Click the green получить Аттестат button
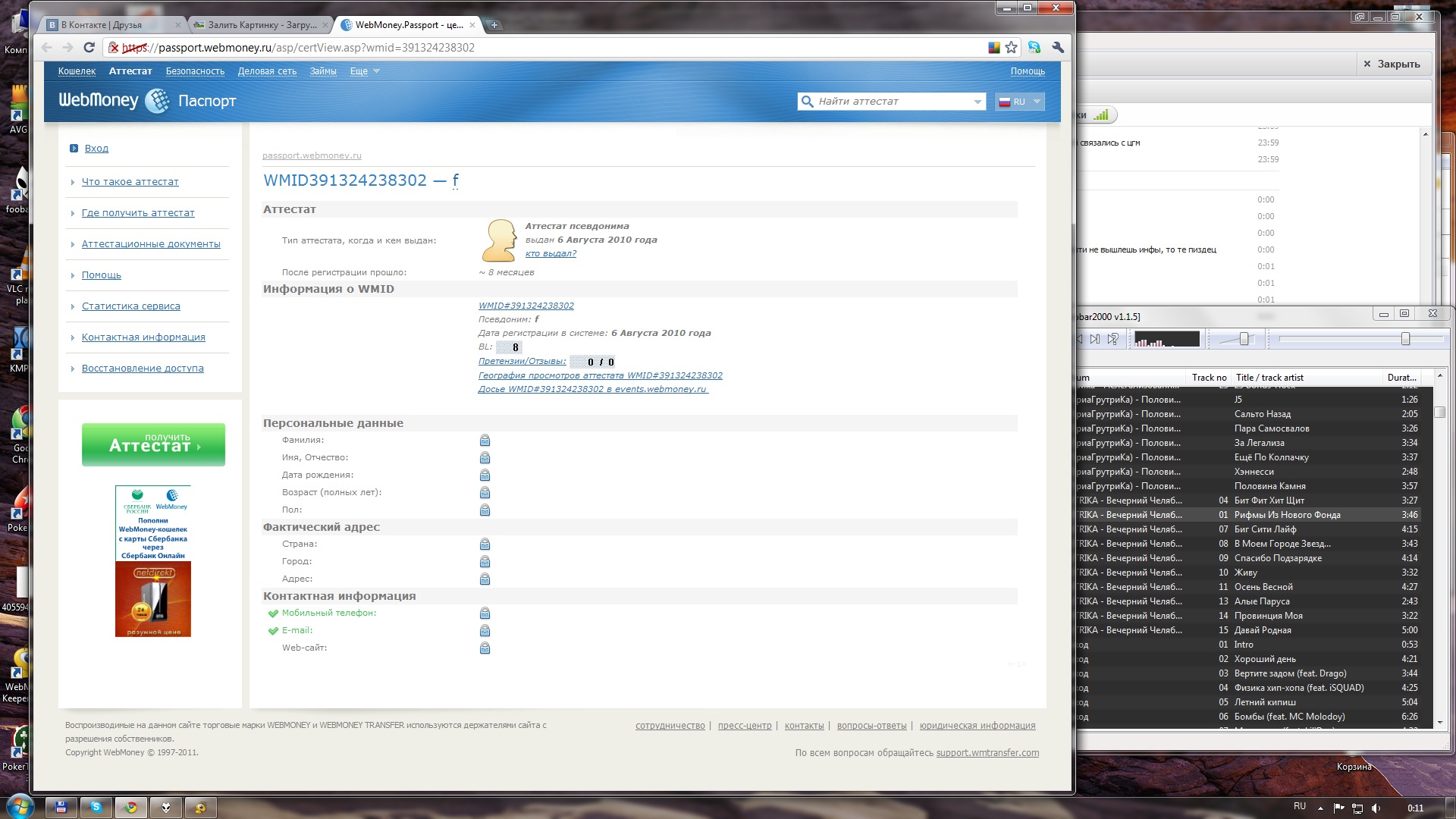The image size is (1456, 819). point(153,444)
